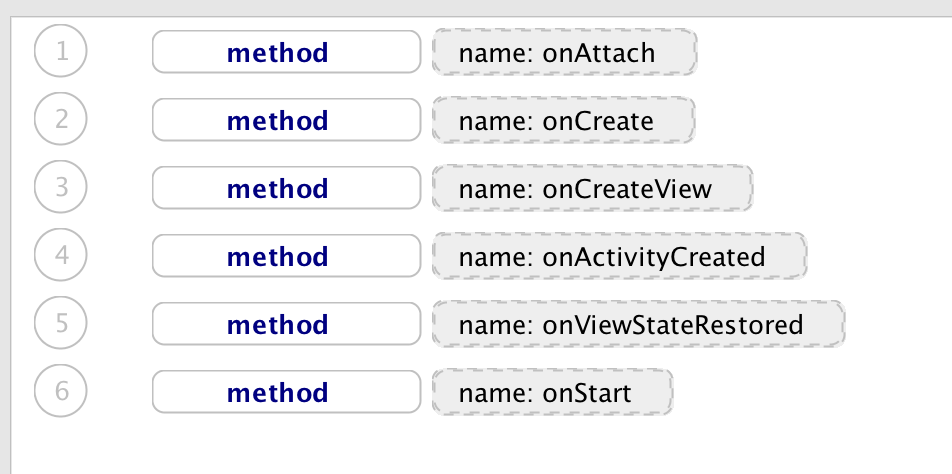The width and height of the screenshot is (952, 474).
Task: Click blank space right of onAttach field
Action: pyautogui.click(x=823, y=52)
